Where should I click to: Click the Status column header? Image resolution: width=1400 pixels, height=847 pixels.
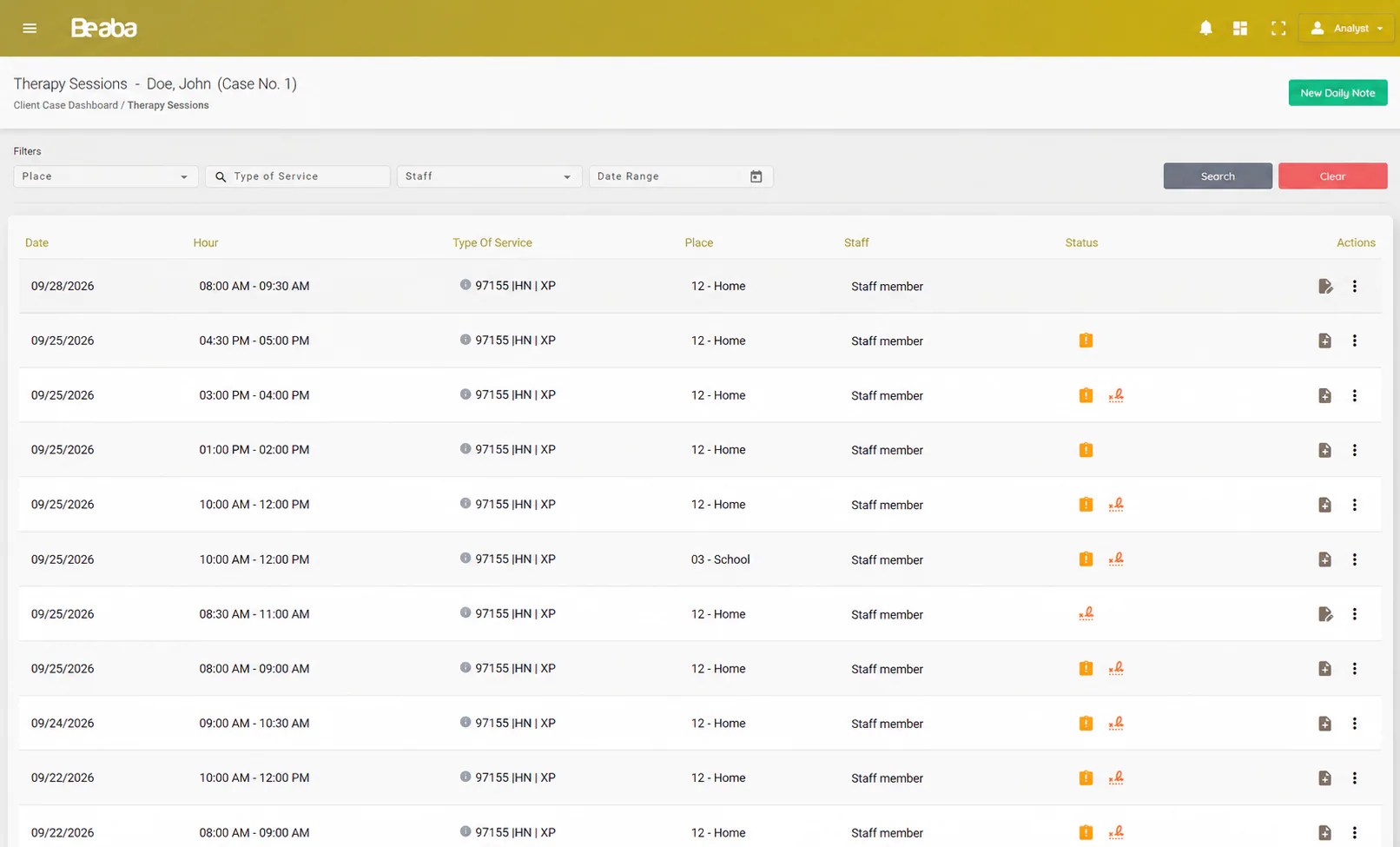click(1081, 242)
